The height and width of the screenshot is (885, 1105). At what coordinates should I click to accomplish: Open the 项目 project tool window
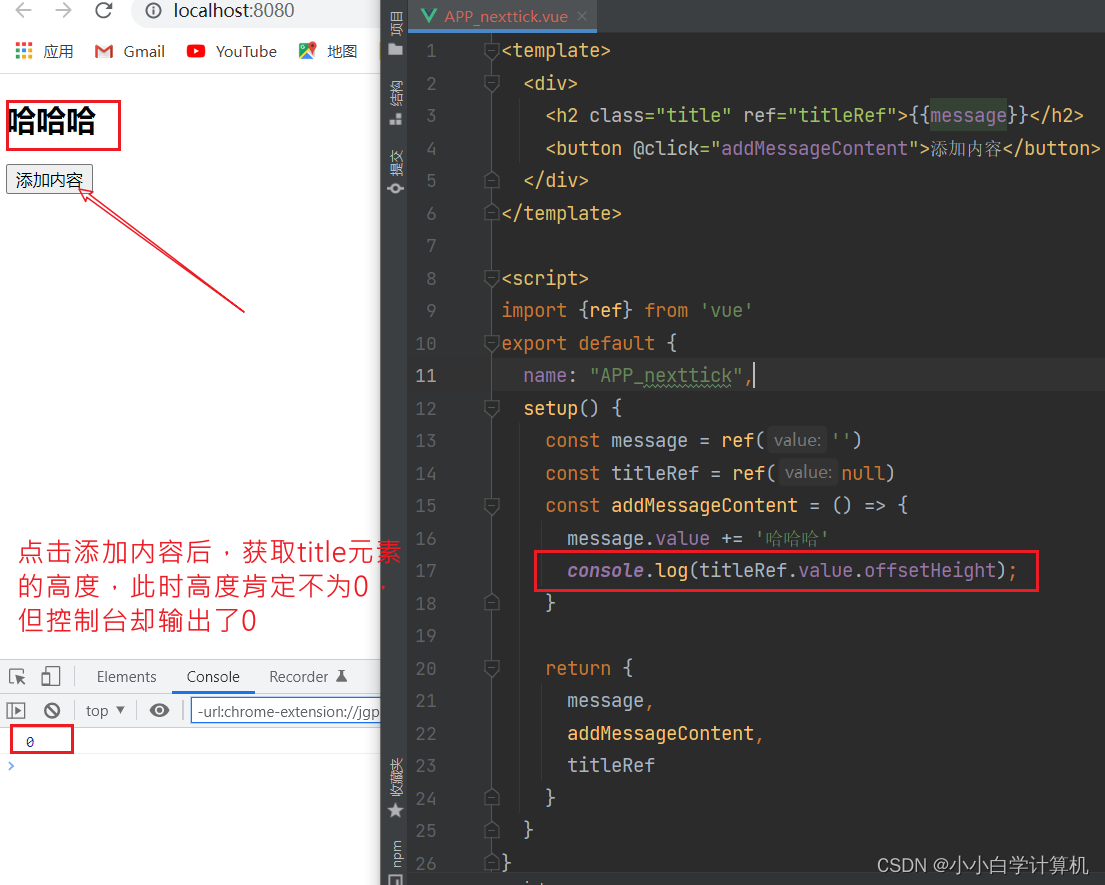pos(395,33)
